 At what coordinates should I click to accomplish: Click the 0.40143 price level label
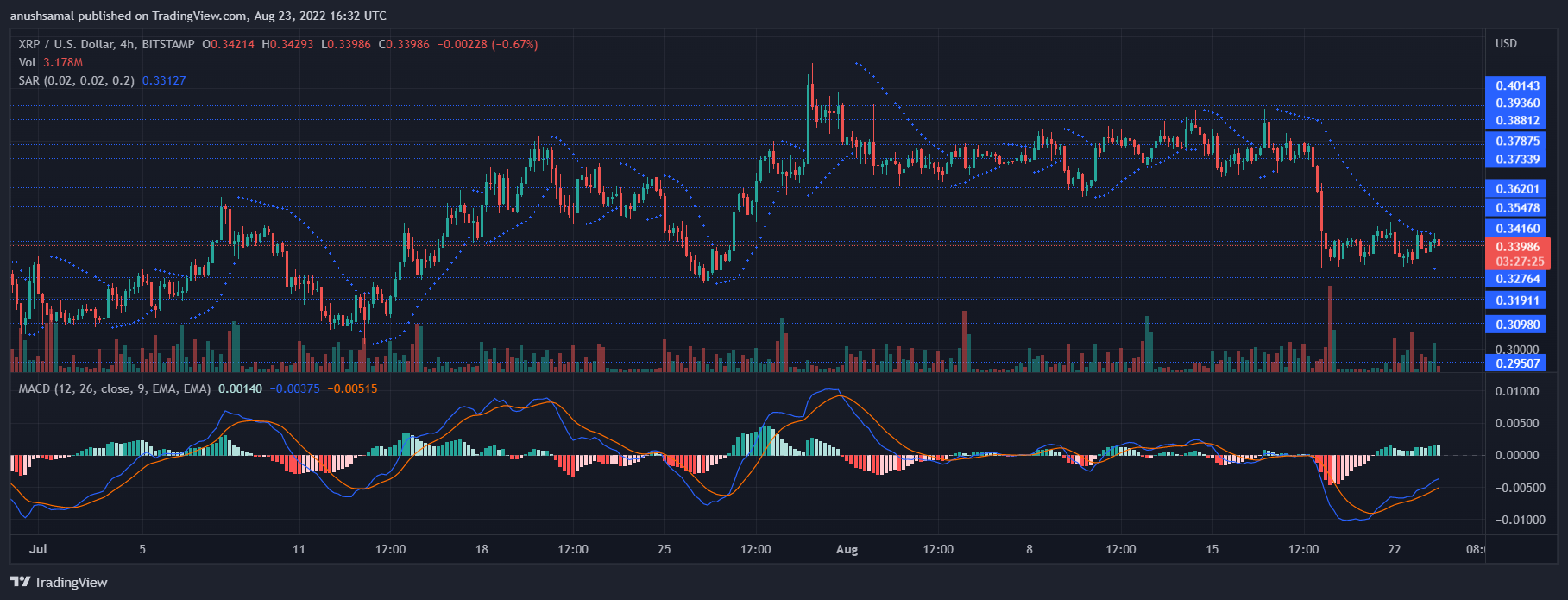click(1515, 85)
